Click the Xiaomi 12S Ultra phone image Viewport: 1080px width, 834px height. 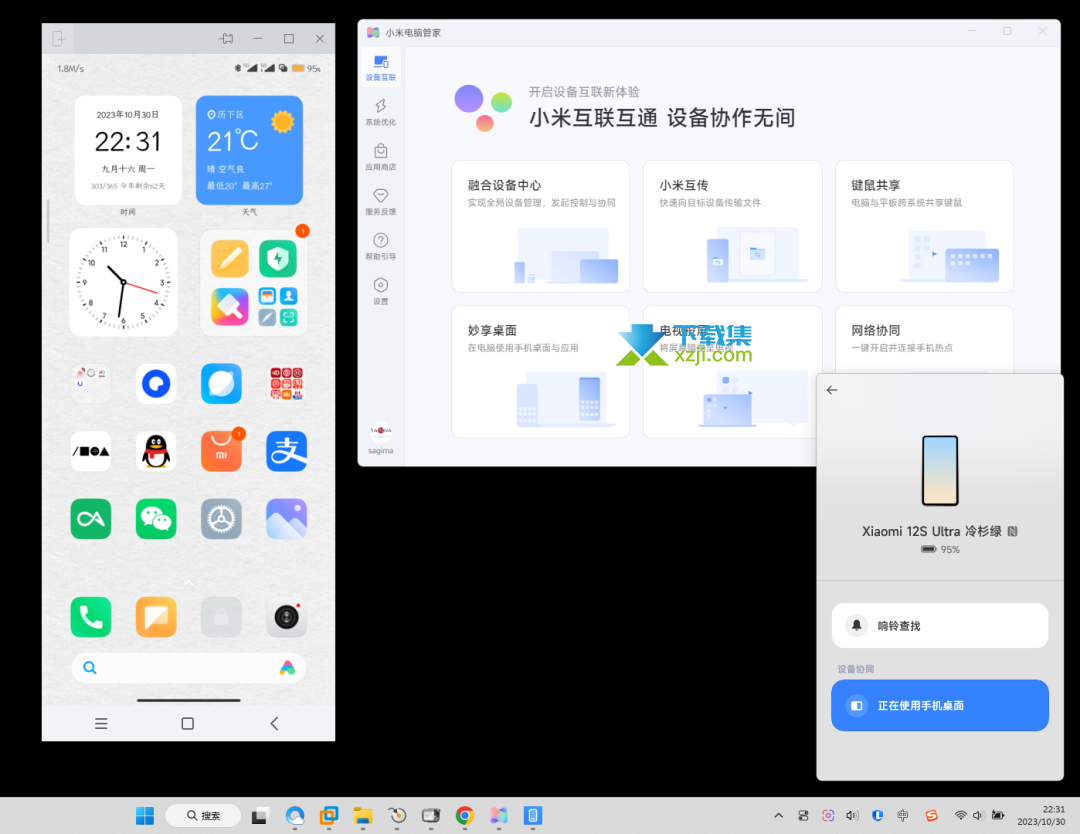pos(940,470)
